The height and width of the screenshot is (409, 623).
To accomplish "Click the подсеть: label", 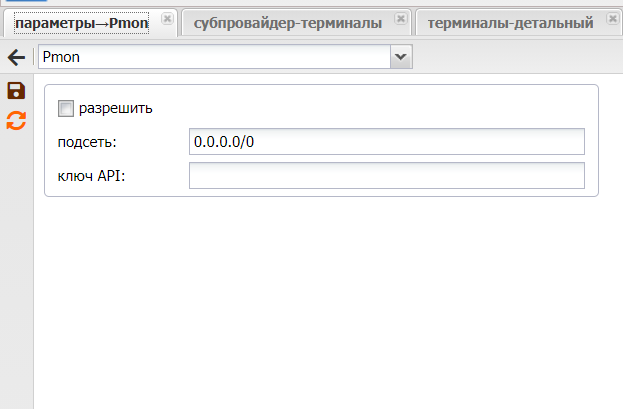I will coord(88,142).
